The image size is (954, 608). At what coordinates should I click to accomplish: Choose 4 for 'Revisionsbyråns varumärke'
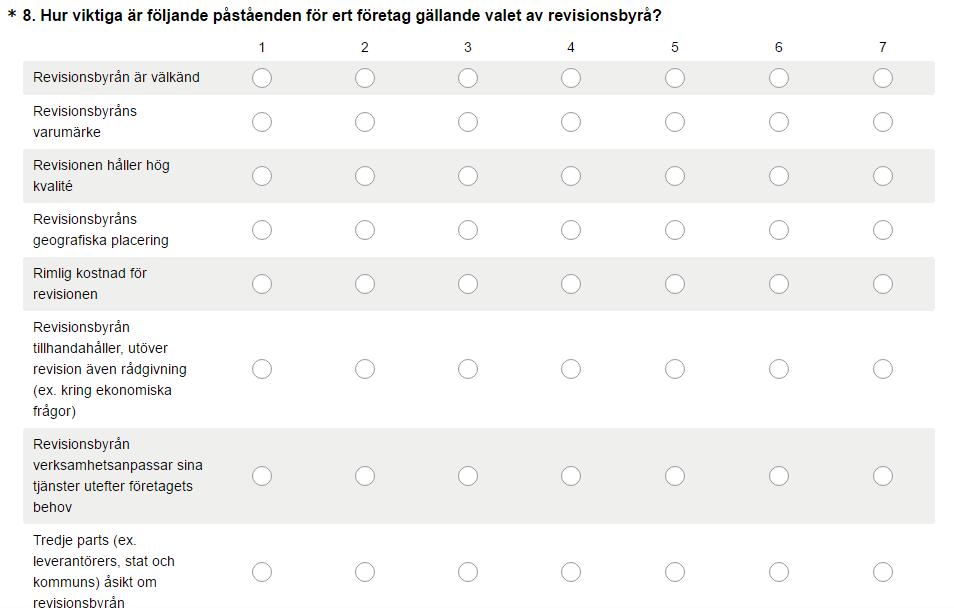(571, 122)
